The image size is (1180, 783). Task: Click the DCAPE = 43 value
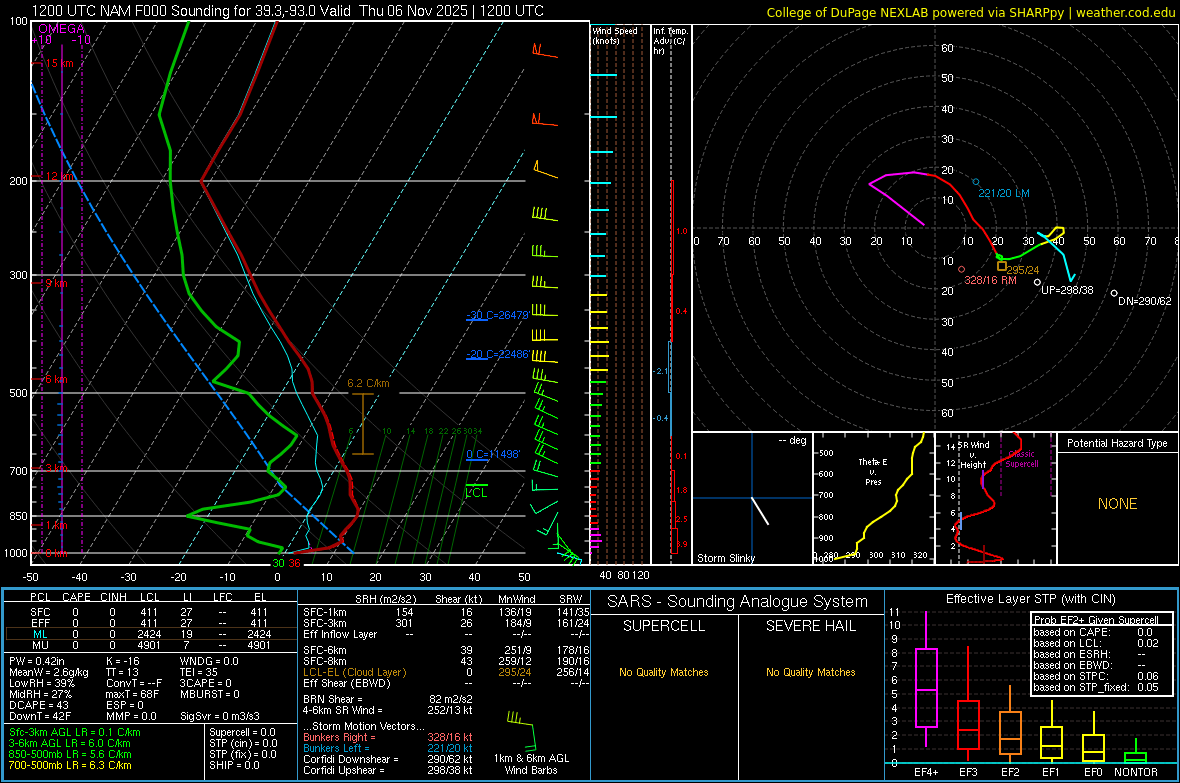39,705
